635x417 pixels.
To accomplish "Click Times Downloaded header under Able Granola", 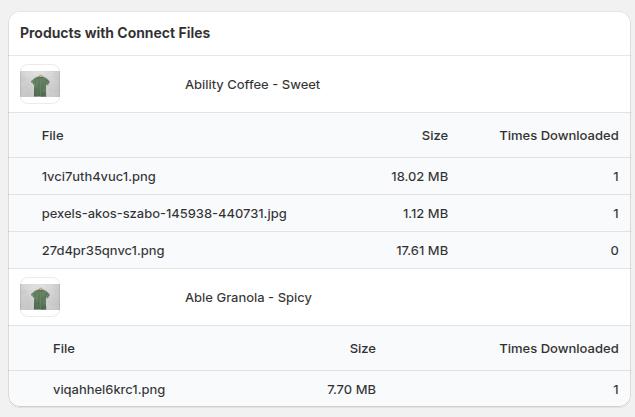I will tap(559, 349).
